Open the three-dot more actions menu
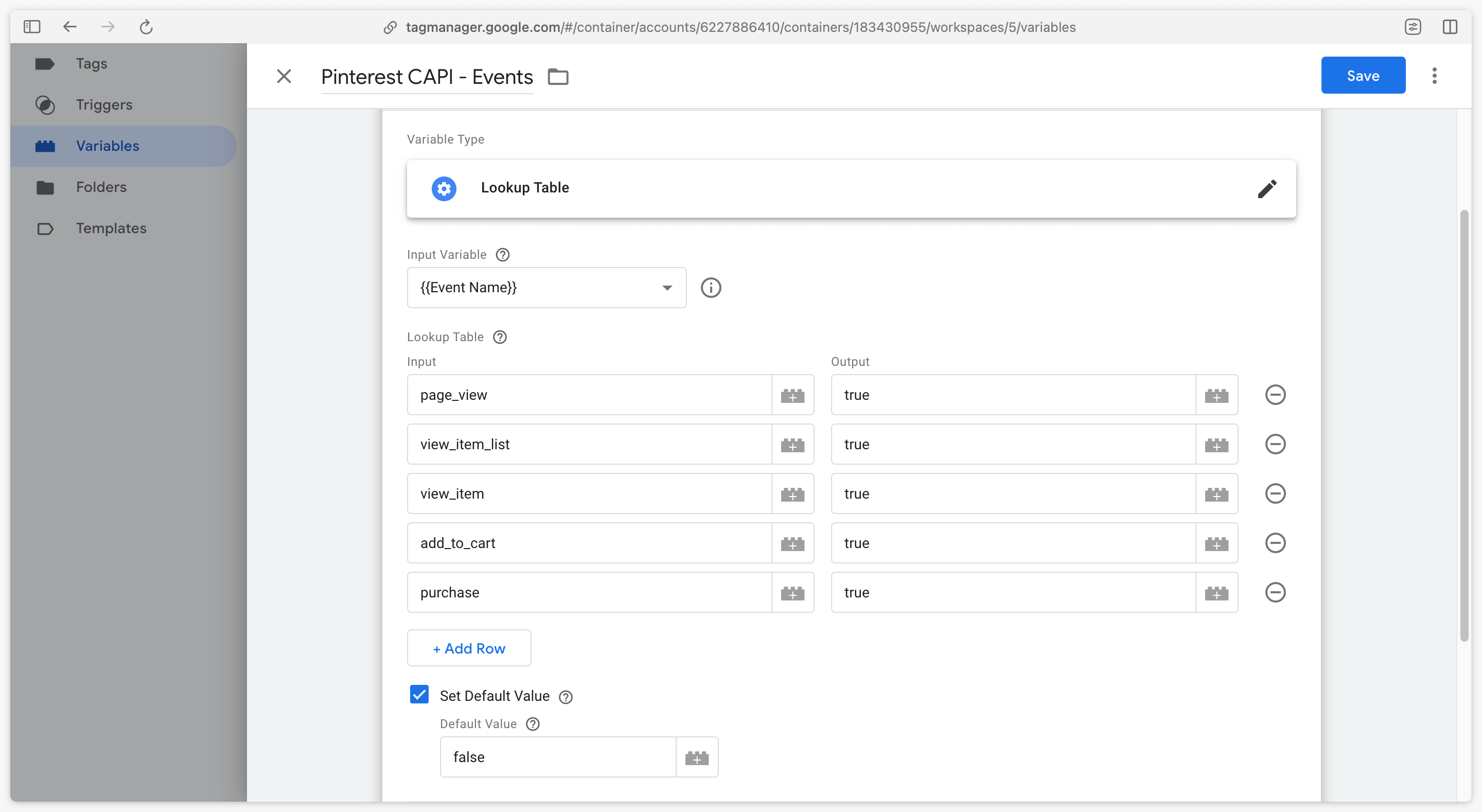The height and width of the screenshot is (812, 1482). tap(1434, 76)
